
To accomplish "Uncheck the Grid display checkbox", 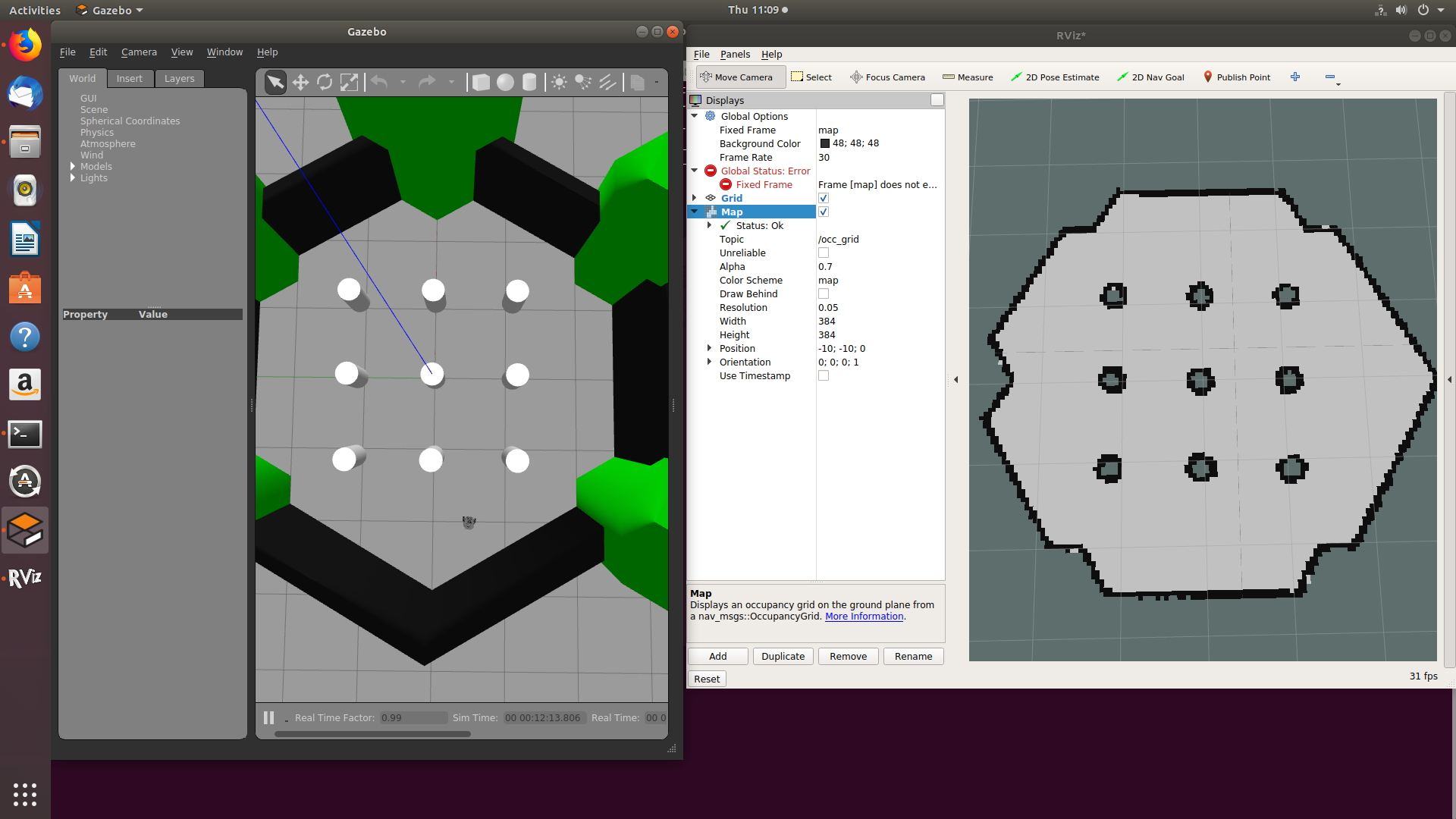I will coord(824,198).
